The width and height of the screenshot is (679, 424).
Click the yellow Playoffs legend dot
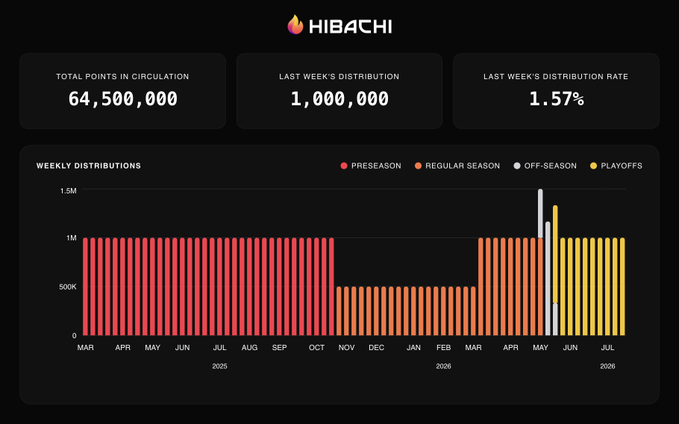[593, 166]
